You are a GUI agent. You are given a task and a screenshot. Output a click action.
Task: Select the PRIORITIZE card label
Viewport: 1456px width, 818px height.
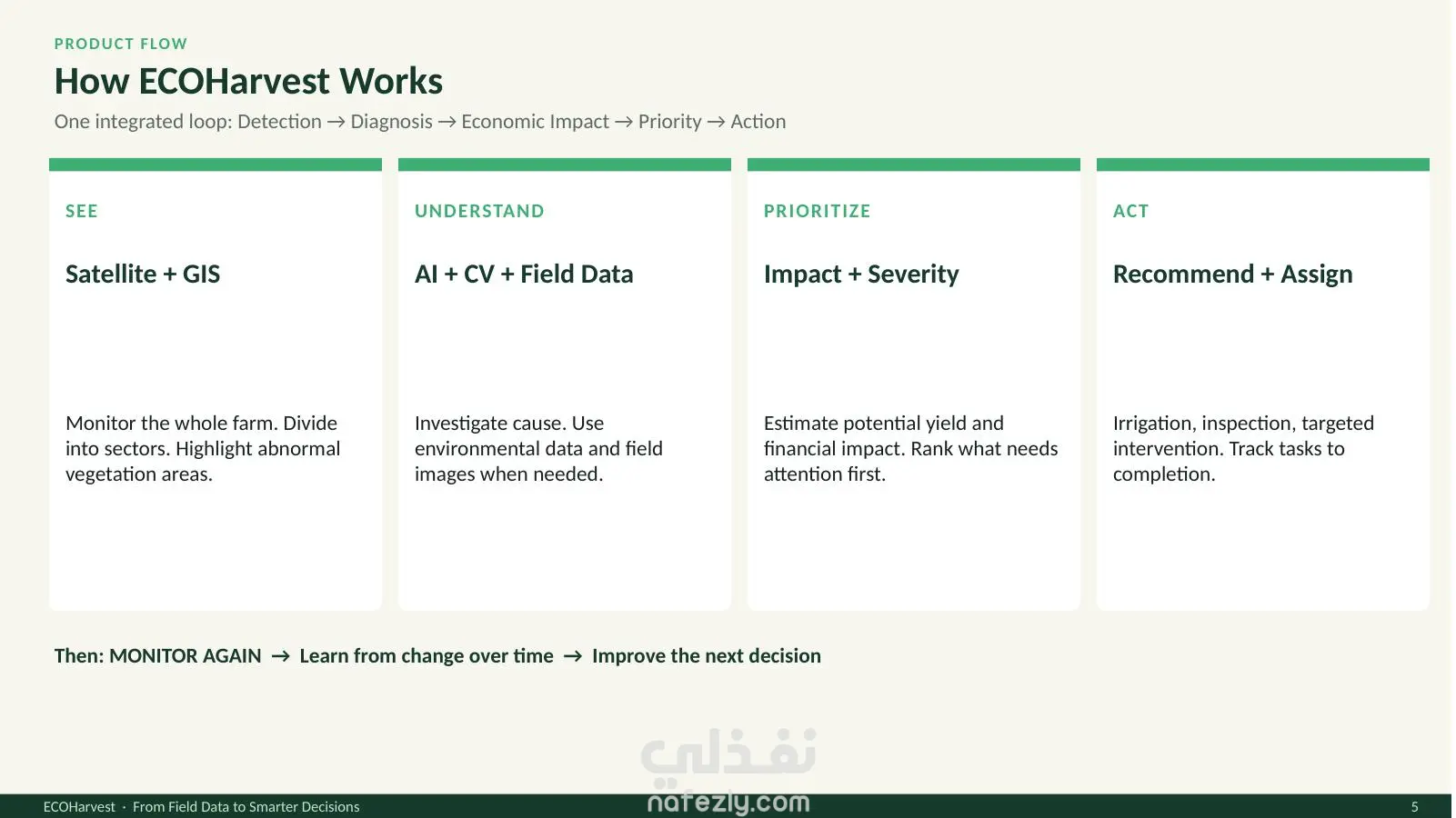[x=818, y=211]
